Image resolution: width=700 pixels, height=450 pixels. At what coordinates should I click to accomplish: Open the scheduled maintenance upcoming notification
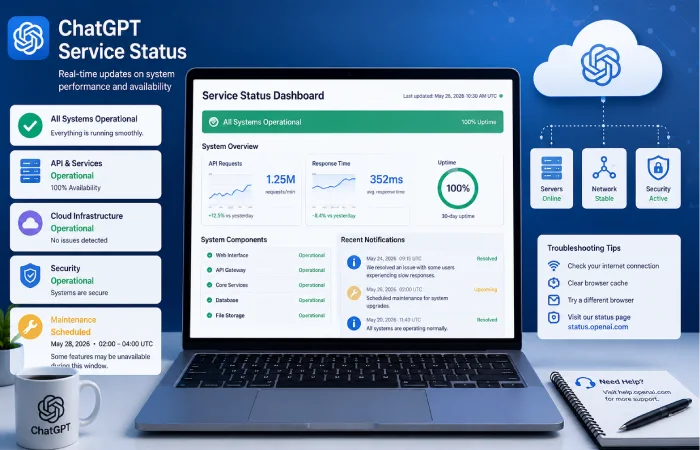point(422,298)
